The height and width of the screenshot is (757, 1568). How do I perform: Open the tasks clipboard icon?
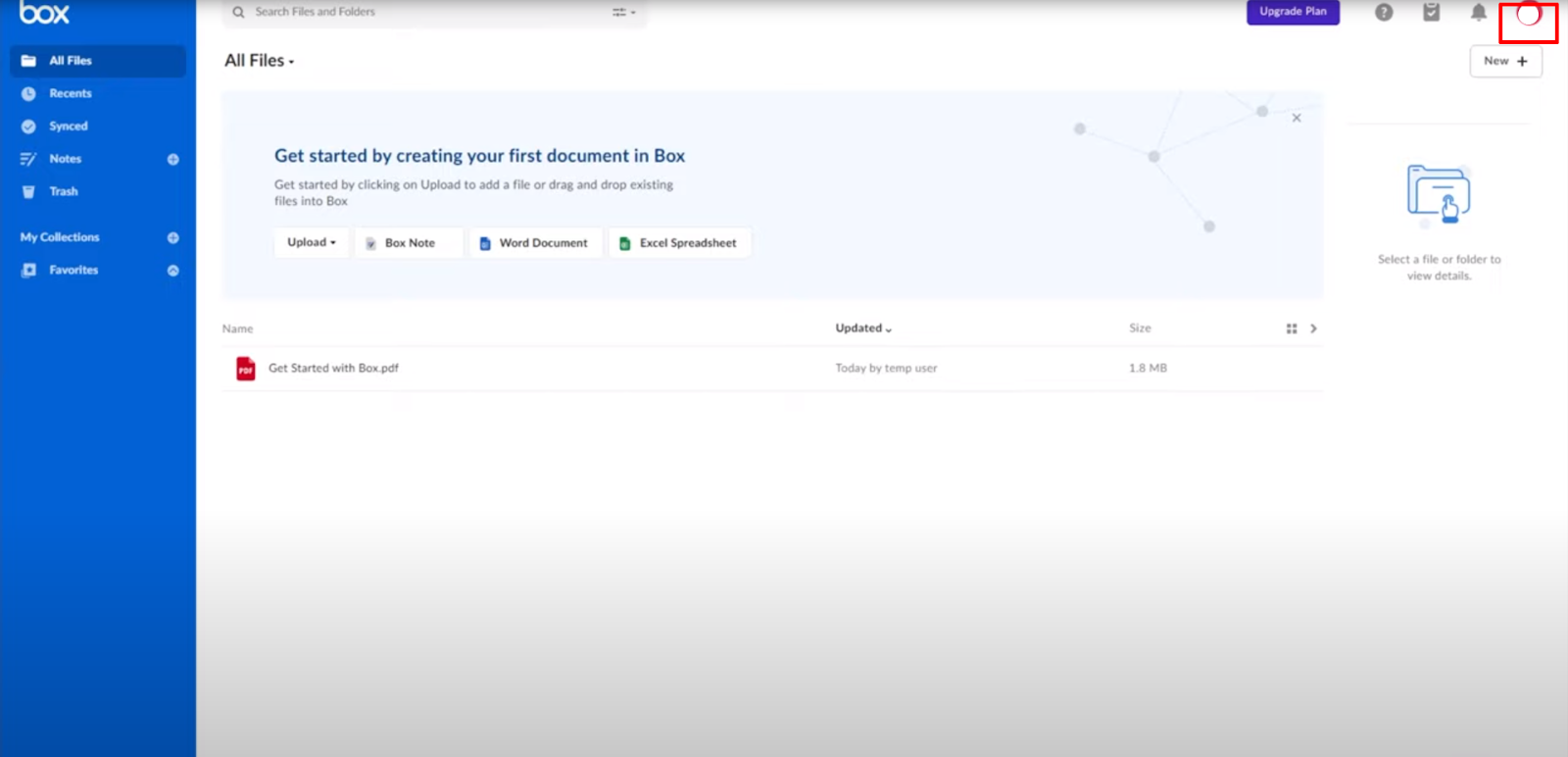coord(1431,12)
